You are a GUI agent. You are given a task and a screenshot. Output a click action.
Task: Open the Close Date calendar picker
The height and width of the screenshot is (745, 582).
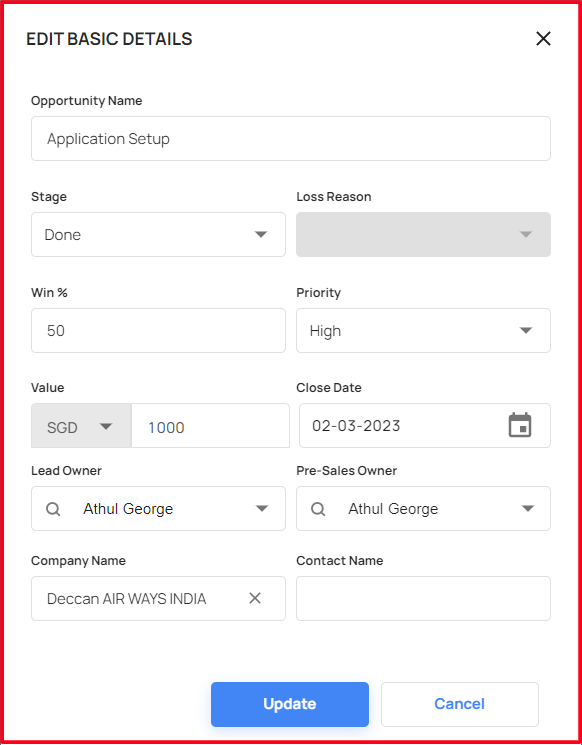[x=520, y=425]
